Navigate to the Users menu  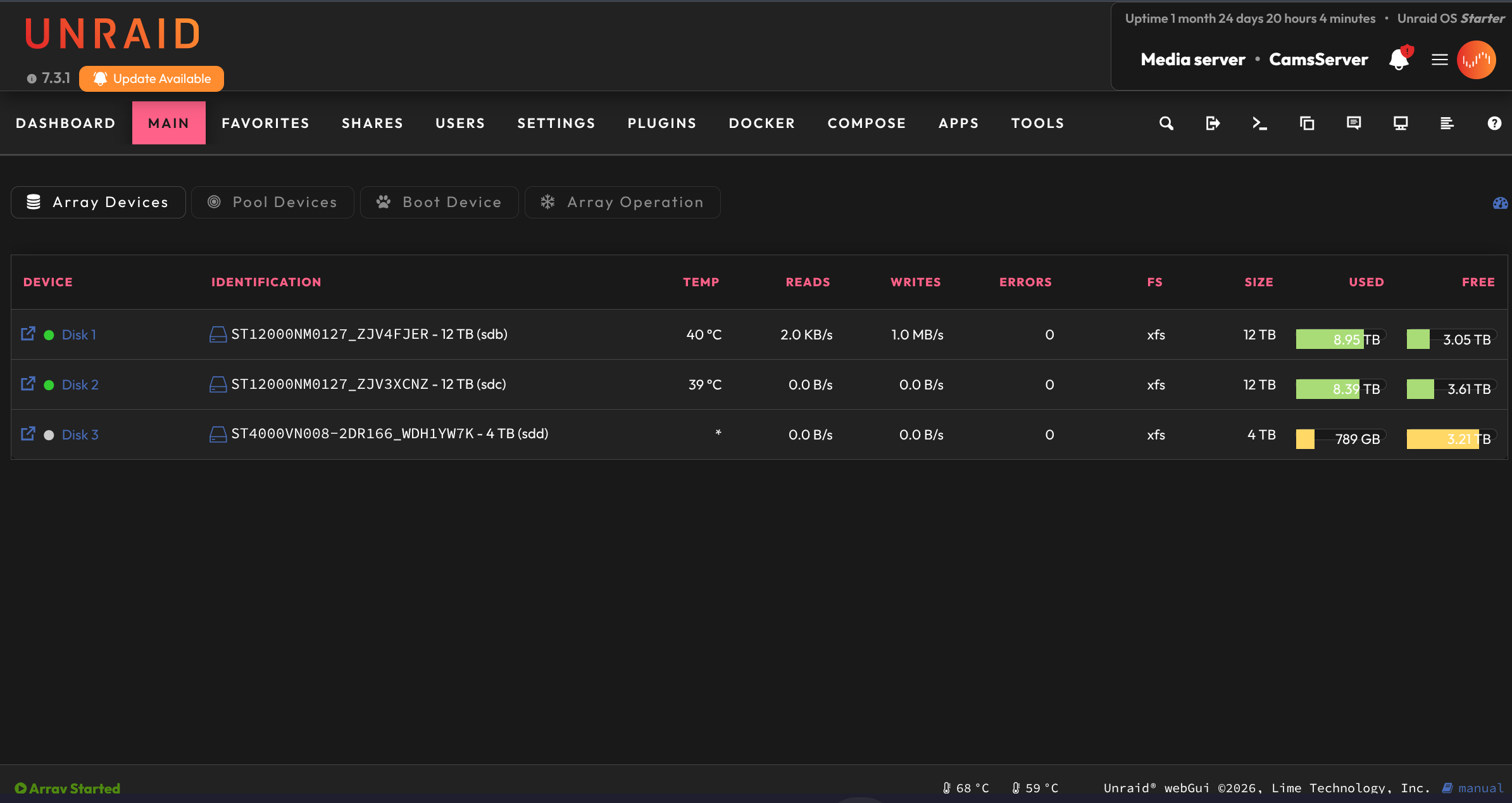(460, 123)
